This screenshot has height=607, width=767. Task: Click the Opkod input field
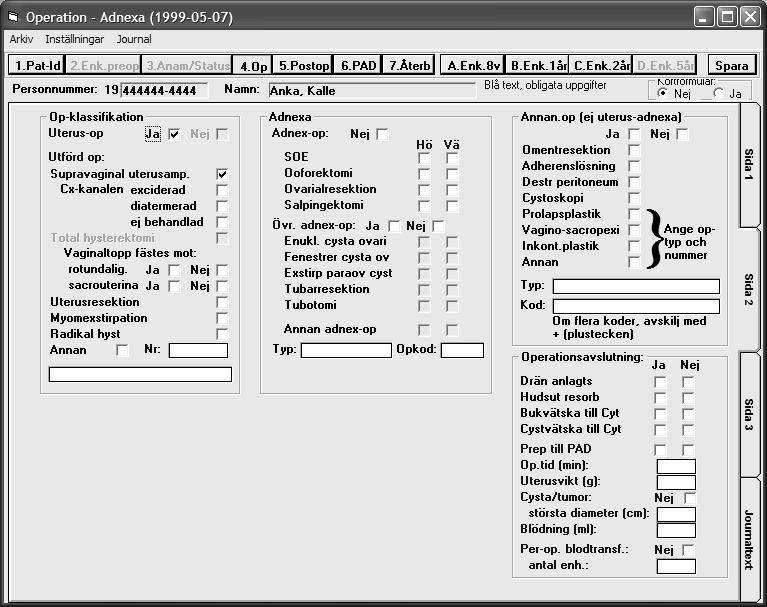[x=462, y=350]
